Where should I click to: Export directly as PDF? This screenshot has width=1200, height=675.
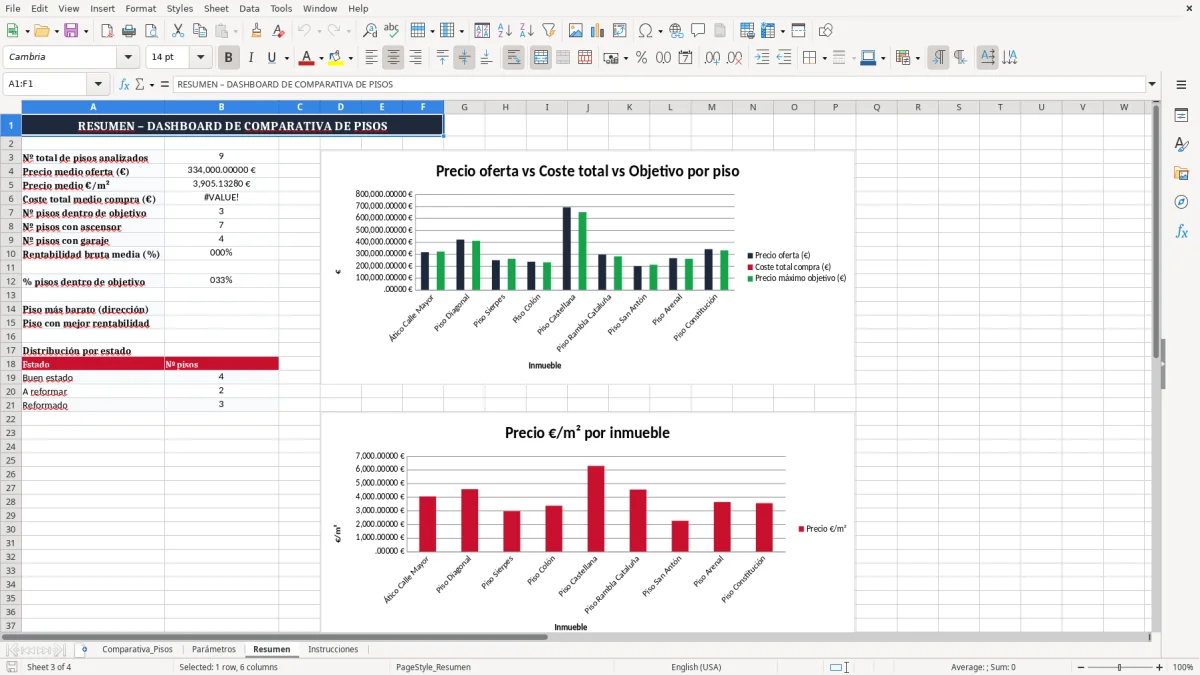click(107, 31)
